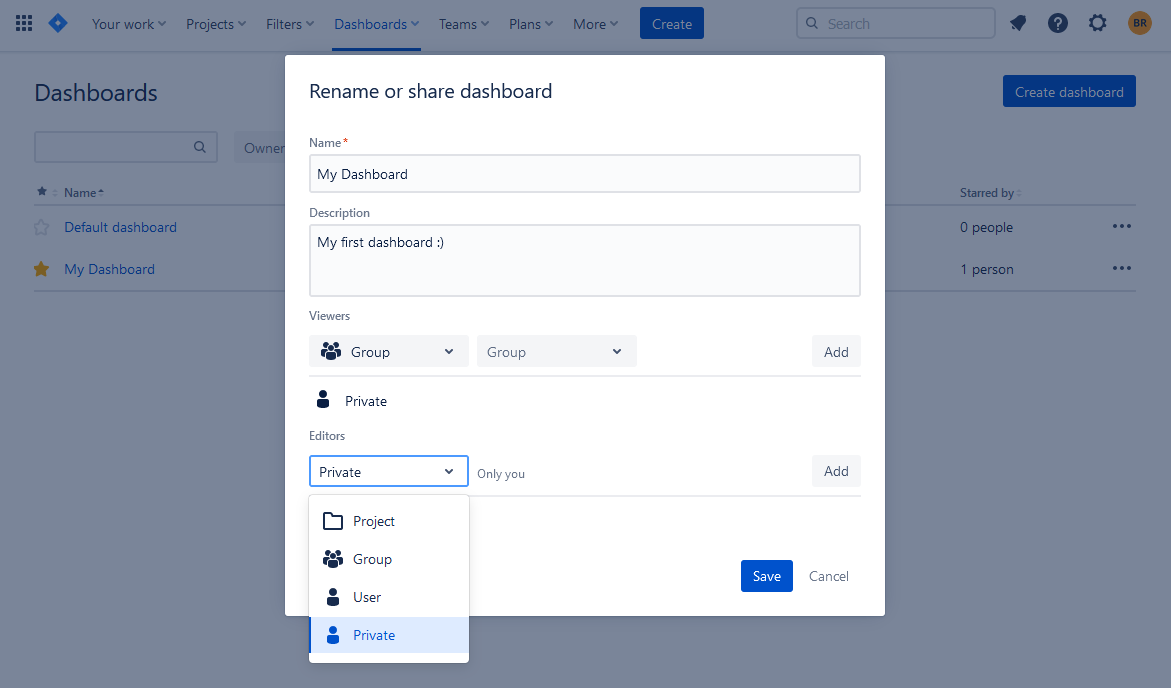Sort dashboards by Name column
Viewport: 1171px width, 688px height.
(84, 192)
